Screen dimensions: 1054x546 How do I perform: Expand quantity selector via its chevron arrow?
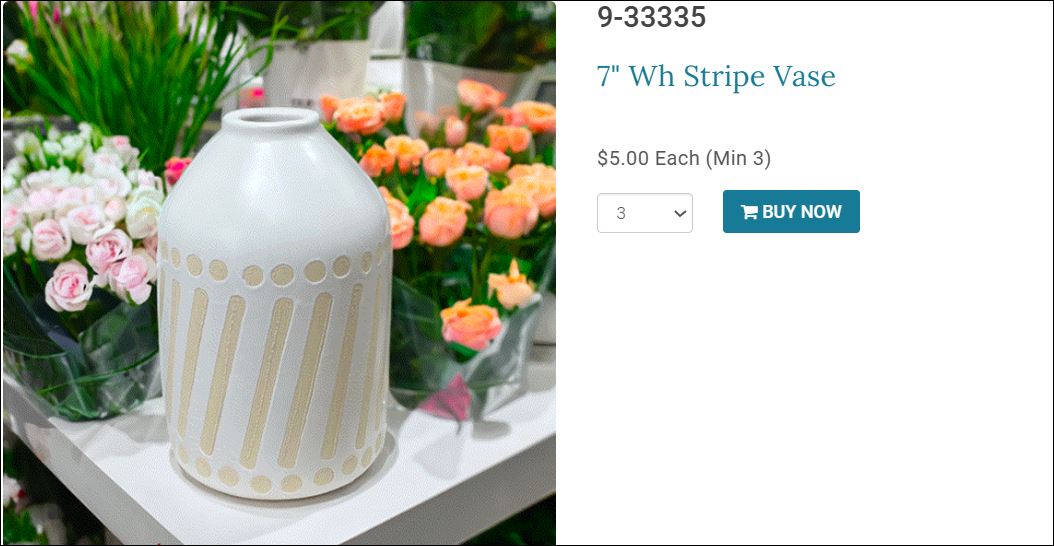click(x=680, y=214)
